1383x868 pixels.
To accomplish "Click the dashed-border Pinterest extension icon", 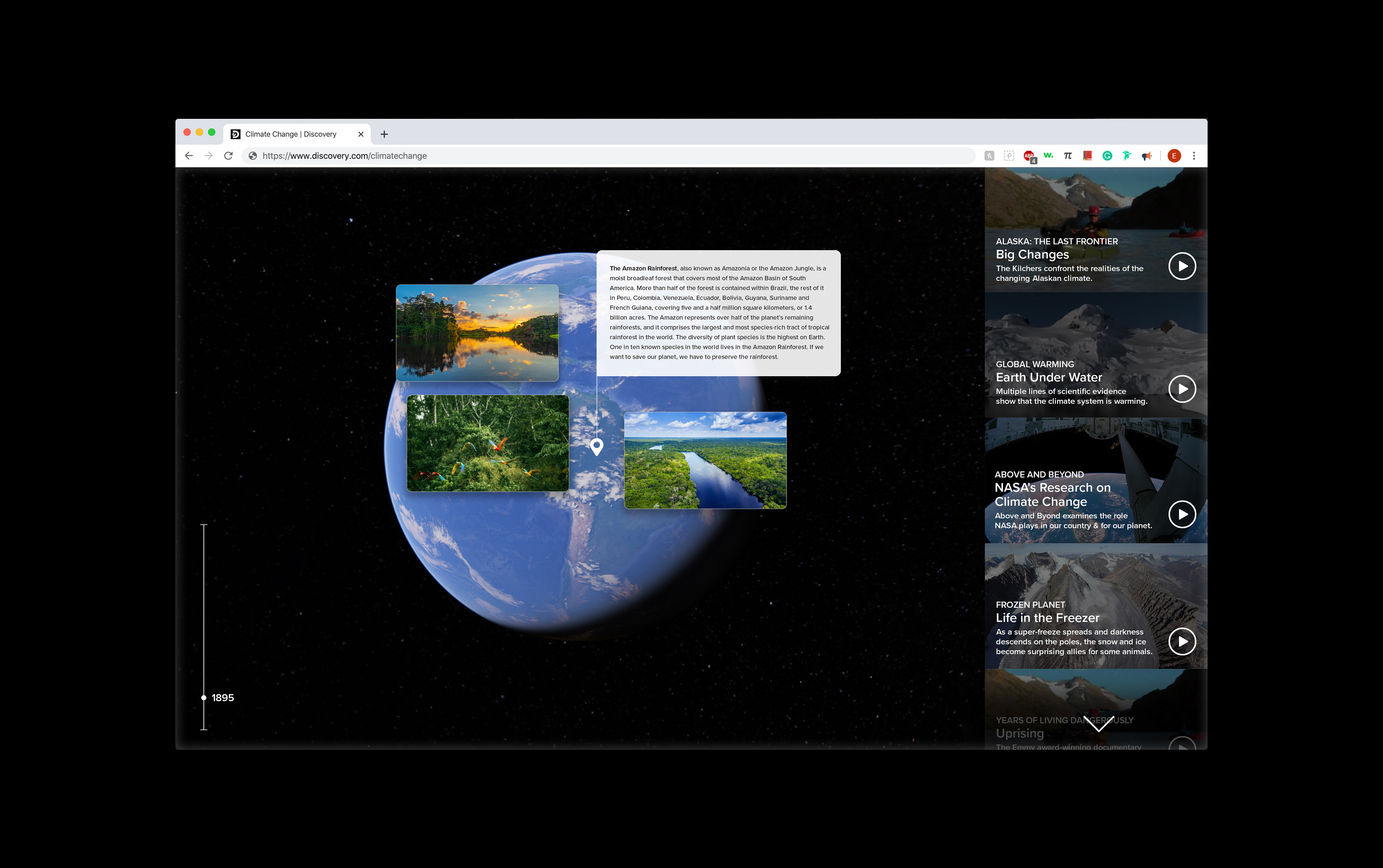I will pos(1009,156).
